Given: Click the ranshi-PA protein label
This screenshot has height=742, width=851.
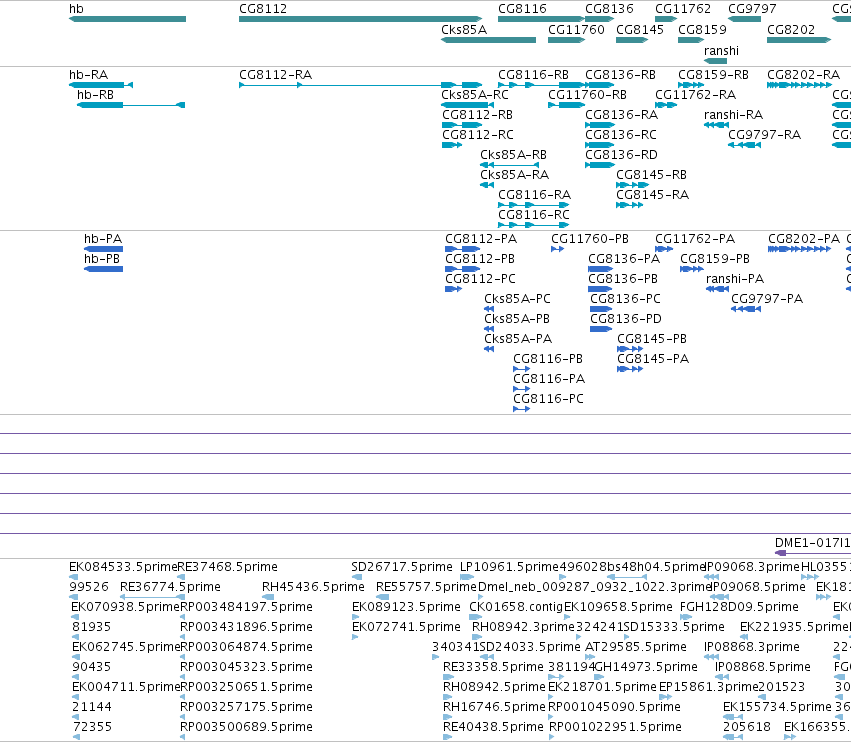Looking at the screenshot, I should [735, 279].
